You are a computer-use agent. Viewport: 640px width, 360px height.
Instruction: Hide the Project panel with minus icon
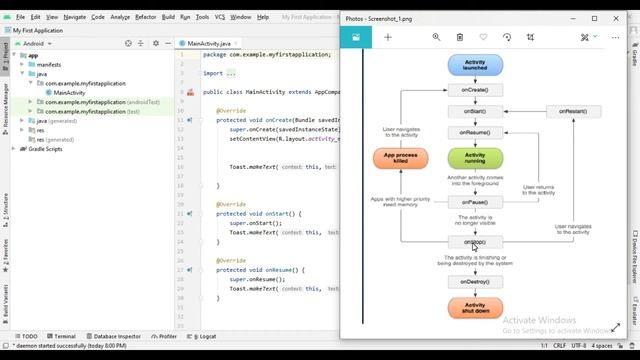coord(168,43)
